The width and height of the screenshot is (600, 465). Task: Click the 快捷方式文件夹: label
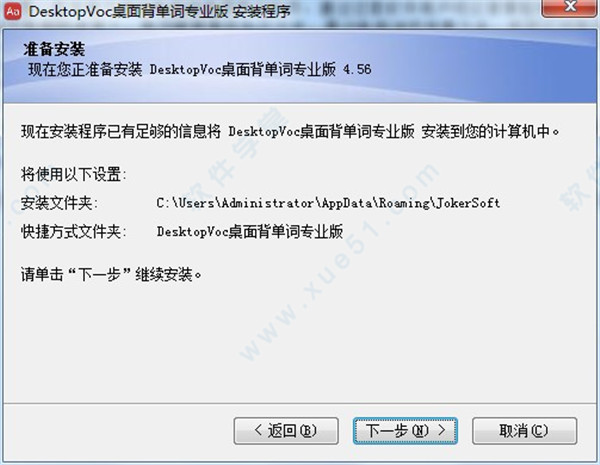tap(73, 232)
